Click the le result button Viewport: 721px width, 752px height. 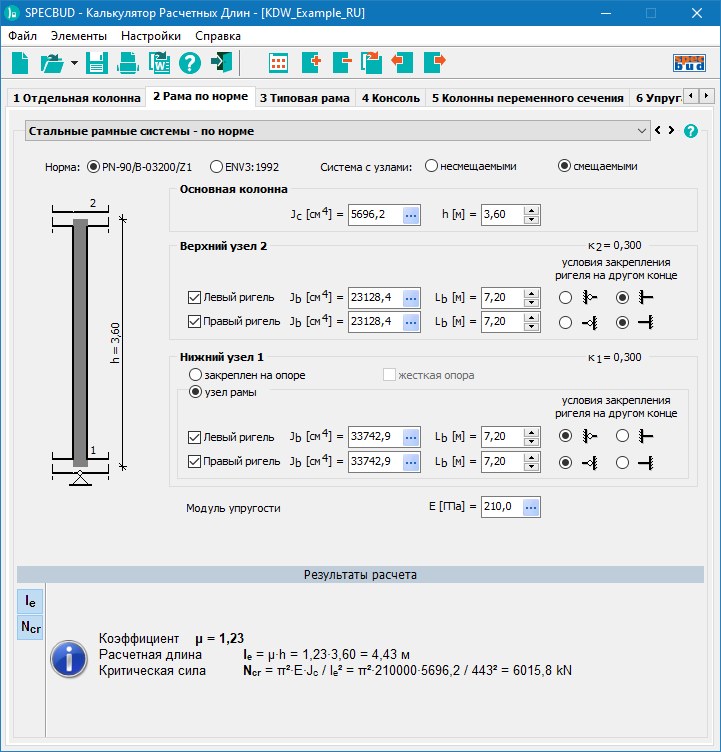(x=30, y=601)
